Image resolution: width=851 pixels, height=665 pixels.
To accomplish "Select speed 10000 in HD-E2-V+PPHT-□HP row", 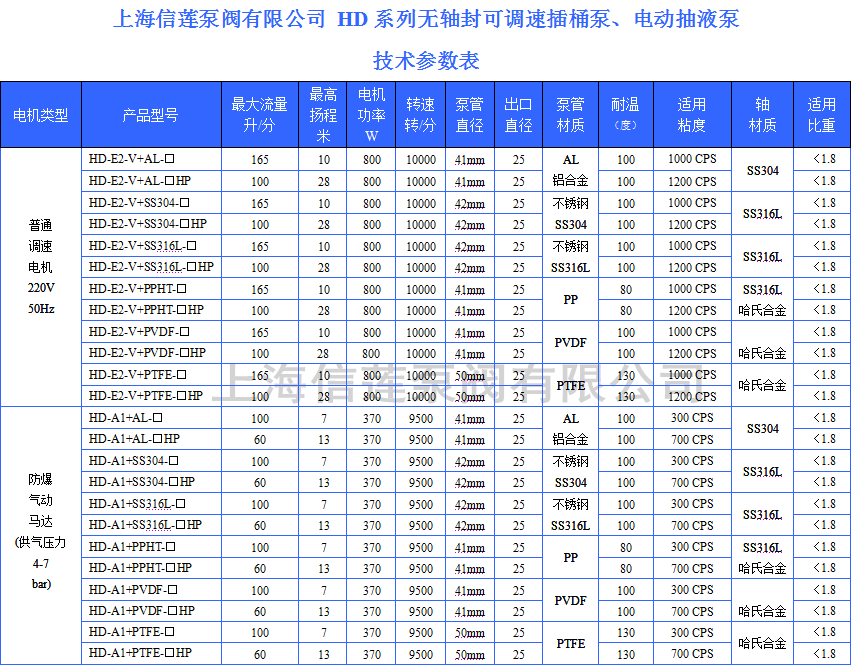I will pyautogui.click(x=421, y=311).
